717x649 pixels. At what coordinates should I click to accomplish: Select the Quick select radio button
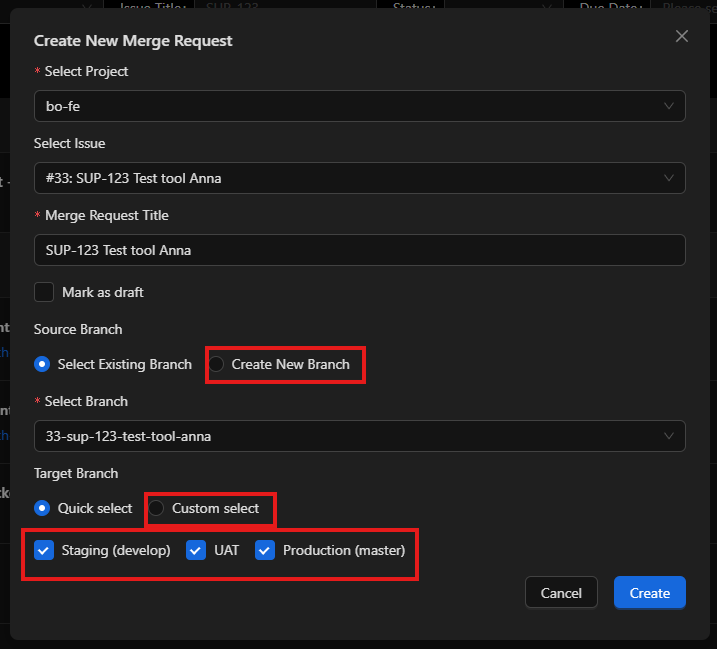click(x=42, y=508)
